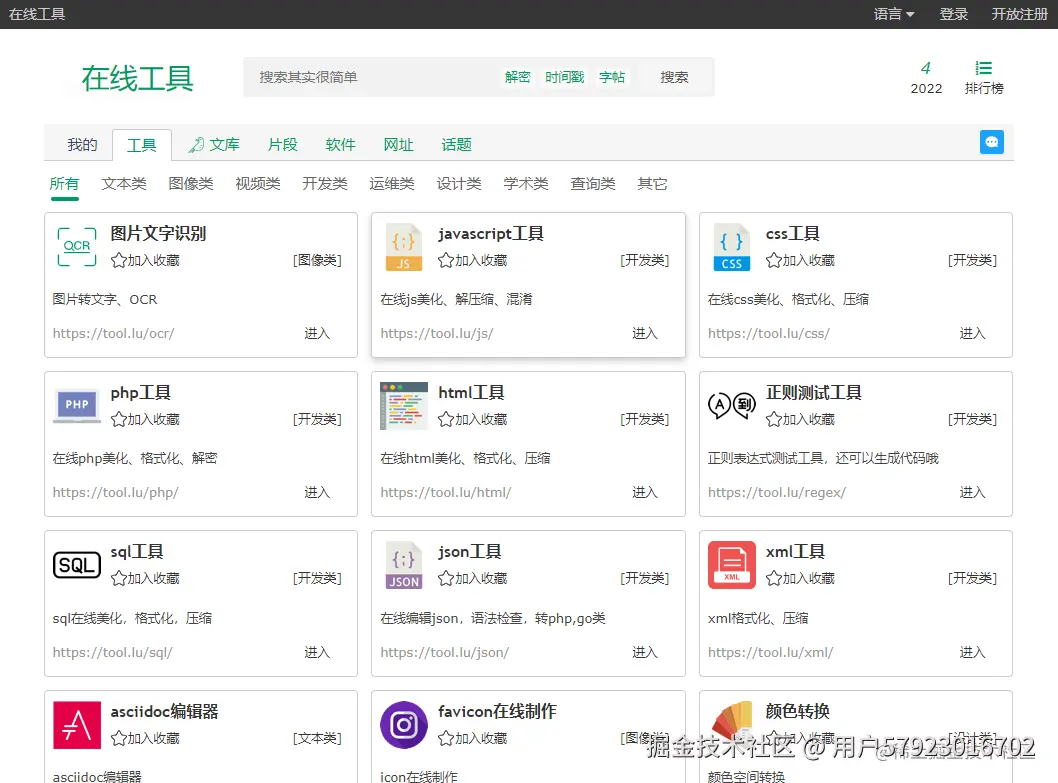Open the 正则测试工具 regex icon
The height and width of the screenshot is (783, 1058).
pyautogui.click(x=731, y=406)
